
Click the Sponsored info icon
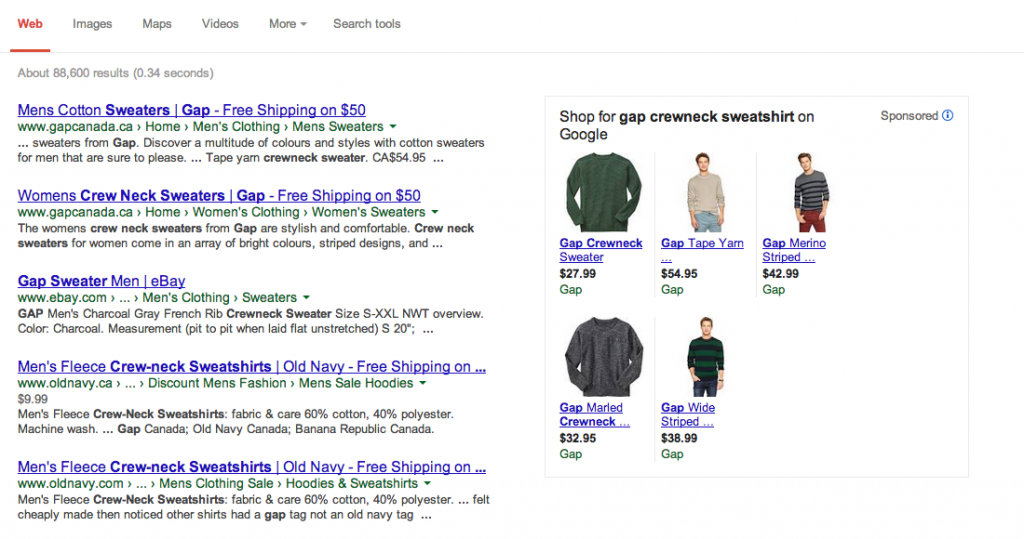click(x=948, y=116)
